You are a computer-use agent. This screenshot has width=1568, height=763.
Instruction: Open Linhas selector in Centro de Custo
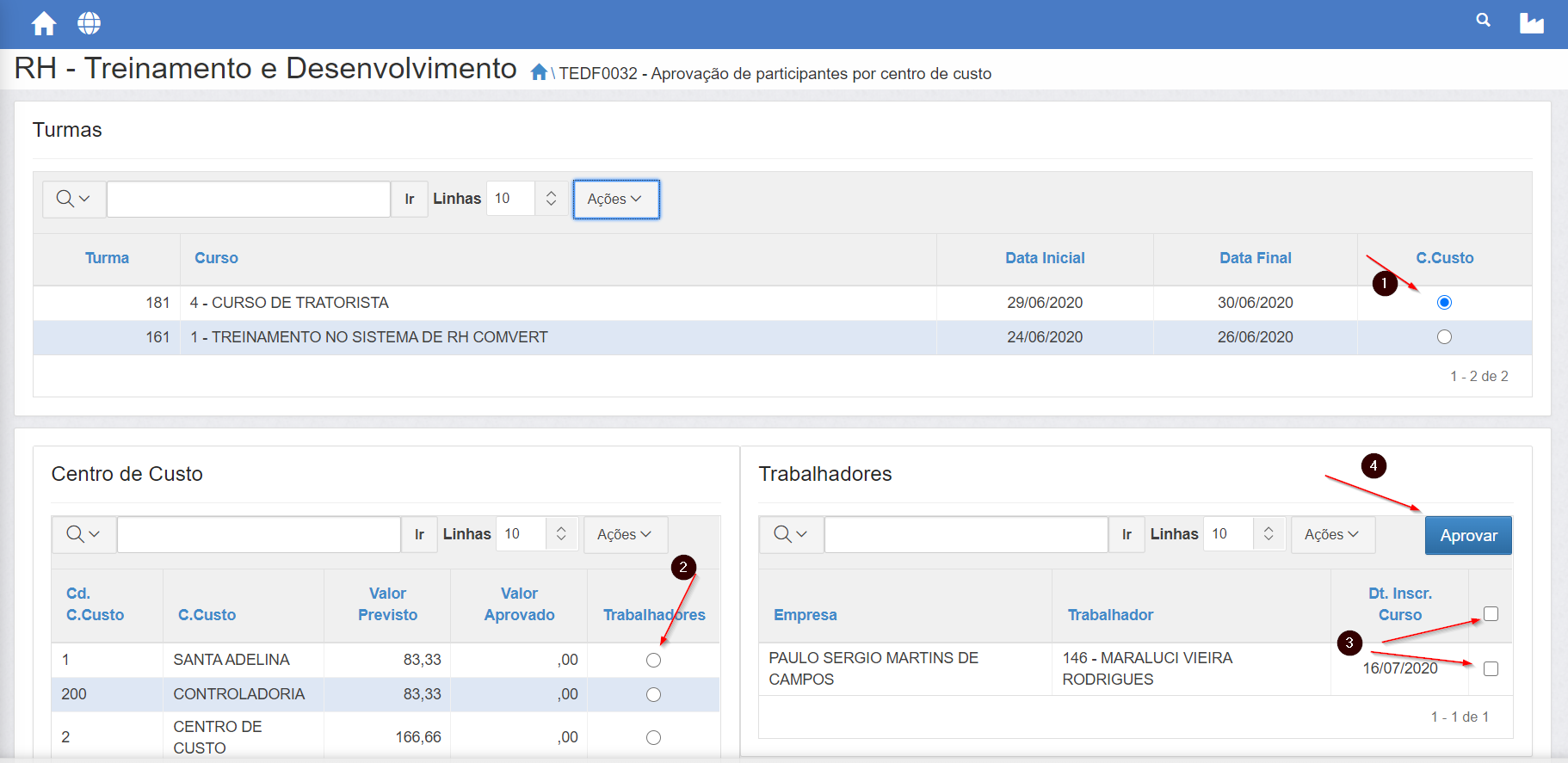(x=537, y=534)
